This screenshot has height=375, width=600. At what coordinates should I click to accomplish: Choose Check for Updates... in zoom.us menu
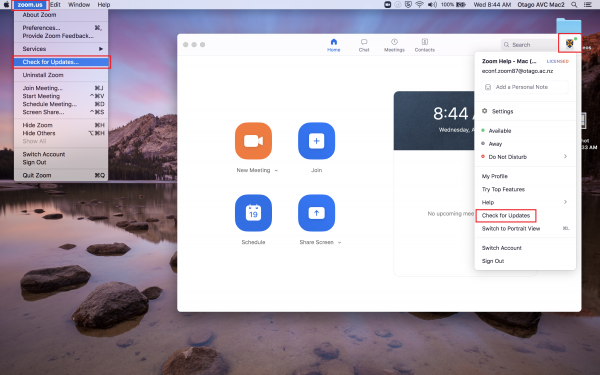tap(61, 62)
